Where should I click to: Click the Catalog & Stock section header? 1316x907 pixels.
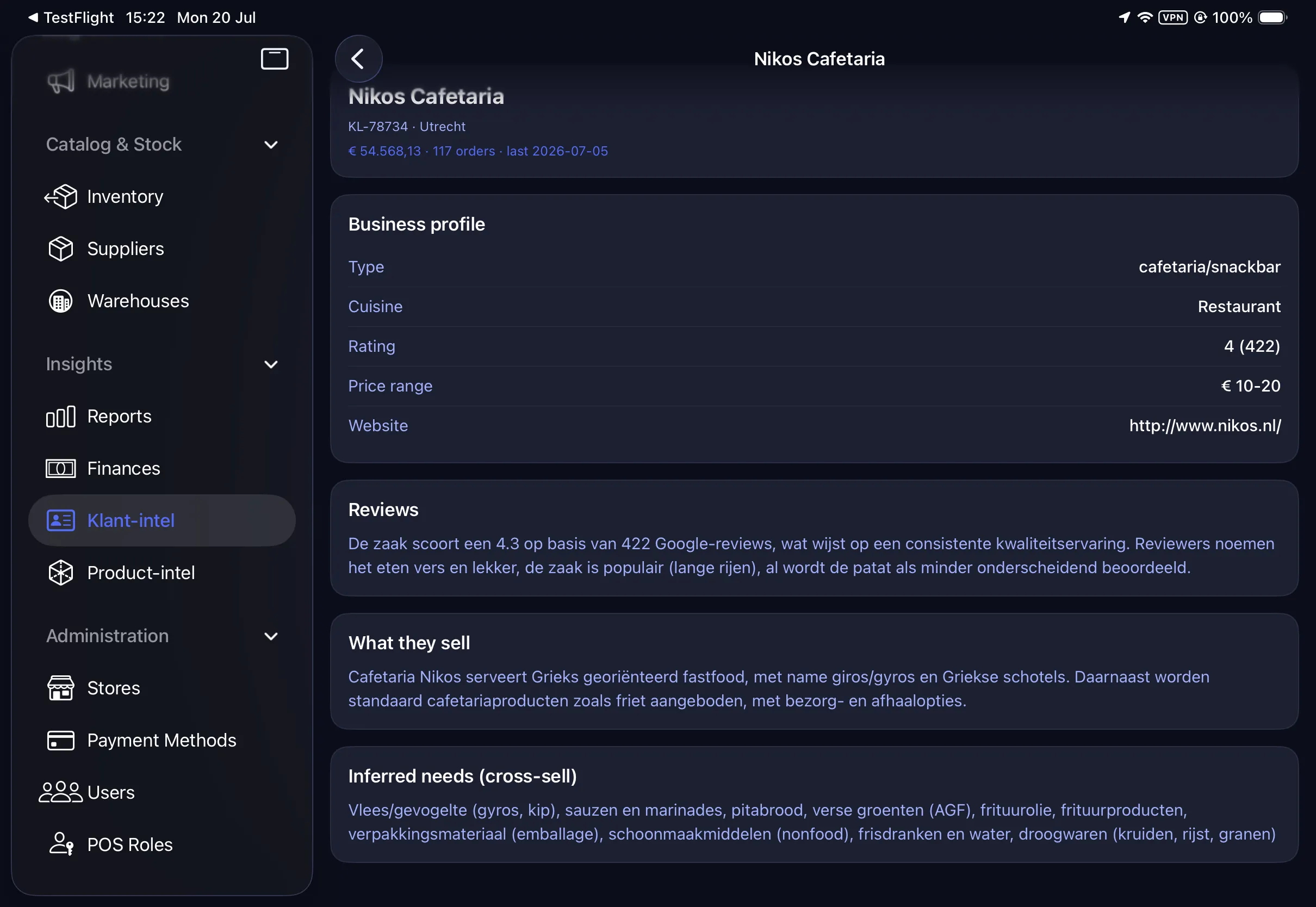pyautogui.click(x=114, y=144)
